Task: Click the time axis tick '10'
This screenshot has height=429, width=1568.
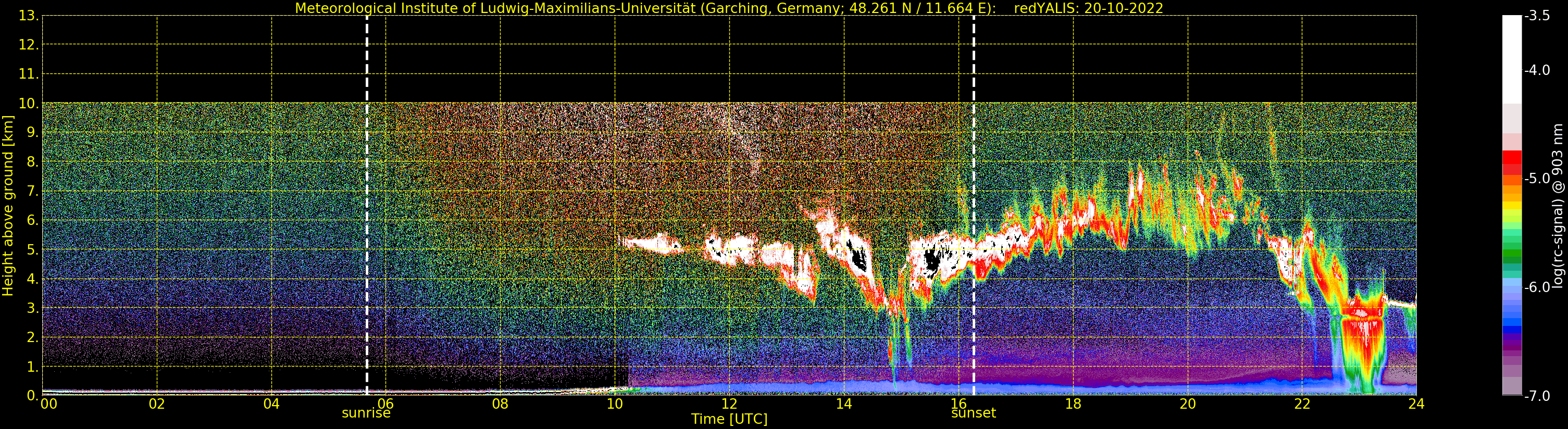Action: click(615, 404)
